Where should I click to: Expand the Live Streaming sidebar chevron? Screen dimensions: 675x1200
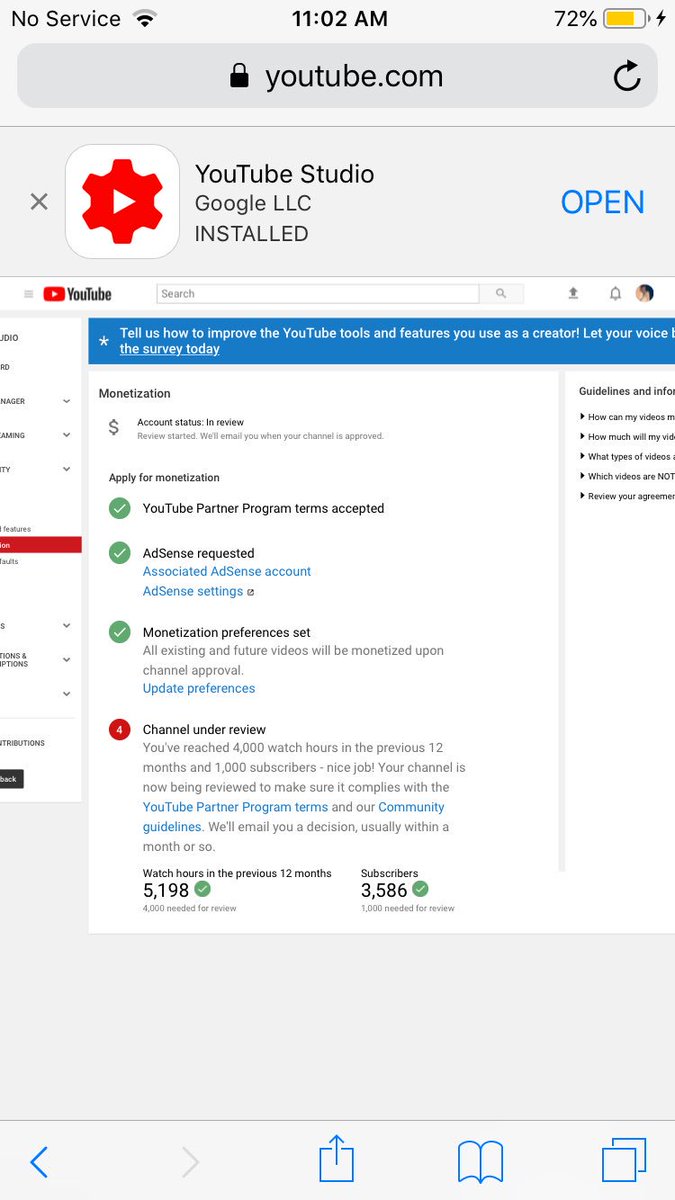pyautogui.click(x=66, y=435)
